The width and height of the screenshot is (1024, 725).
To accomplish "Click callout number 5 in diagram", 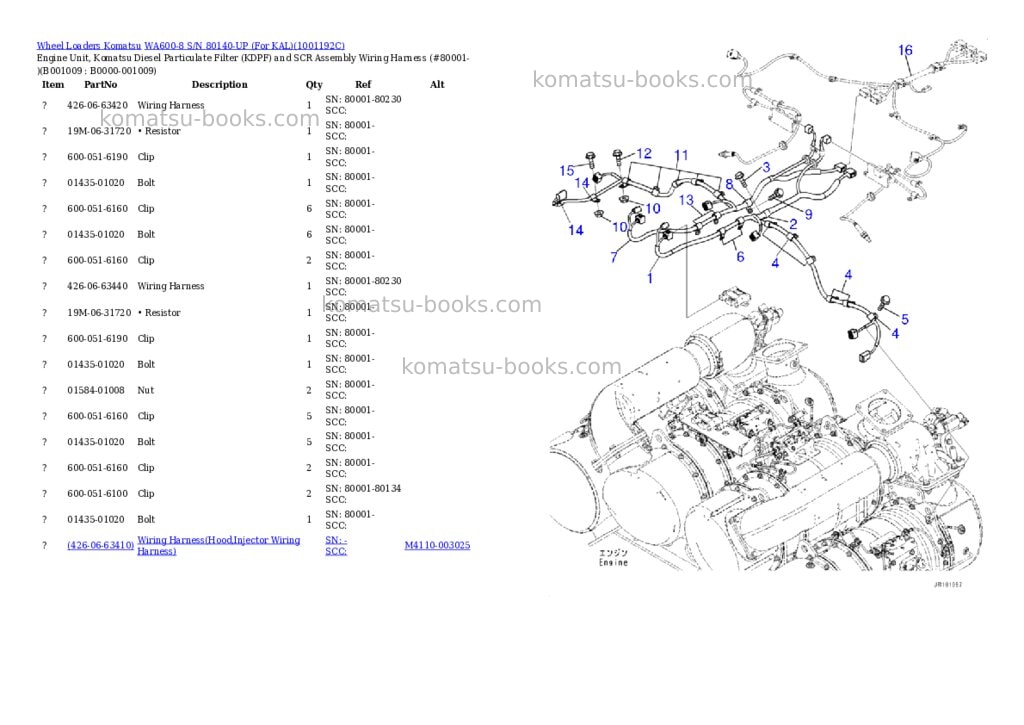I will pos(905,319).
